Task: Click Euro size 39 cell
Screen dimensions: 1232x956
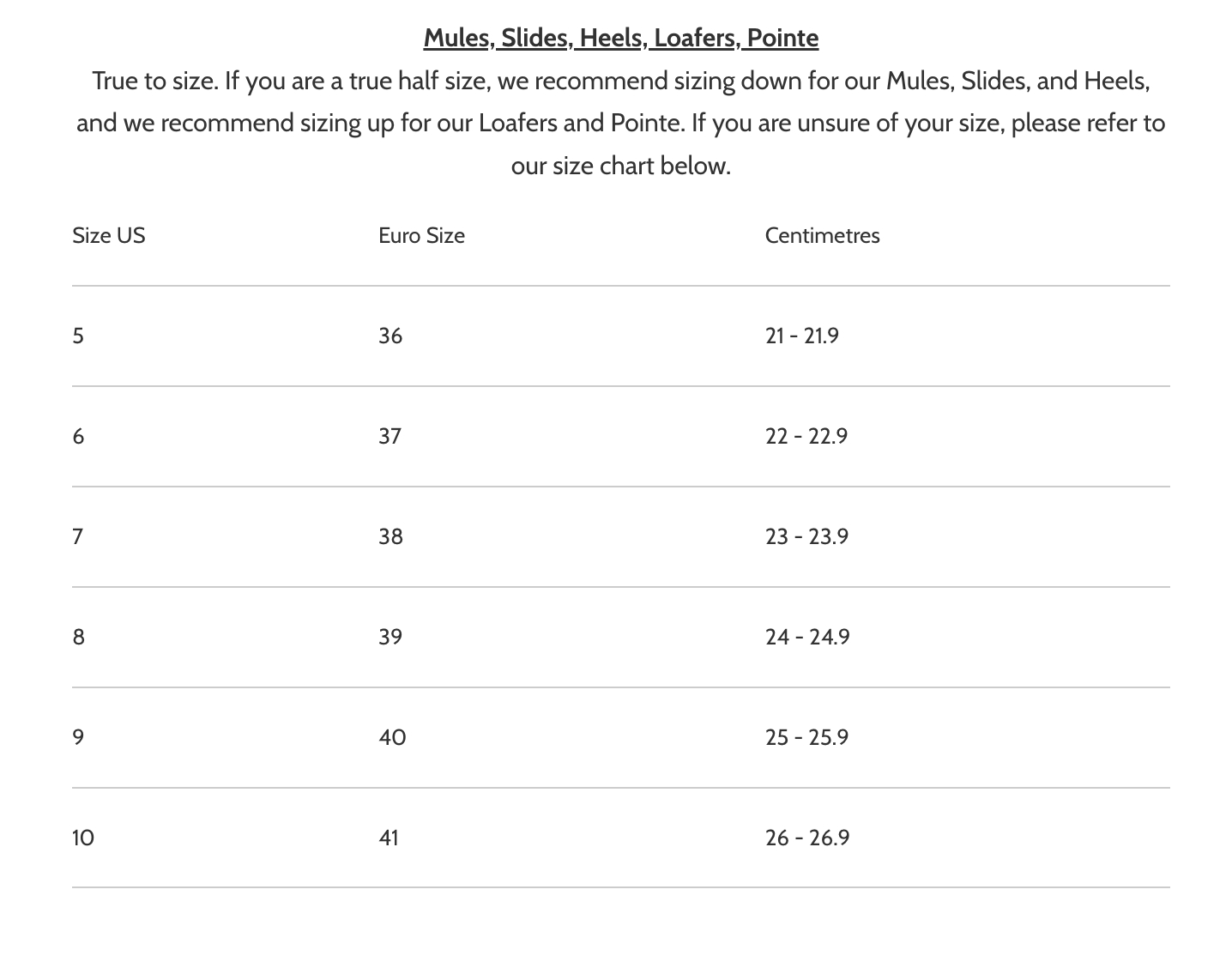Action: pyautogui.click(x=390, y=637)
